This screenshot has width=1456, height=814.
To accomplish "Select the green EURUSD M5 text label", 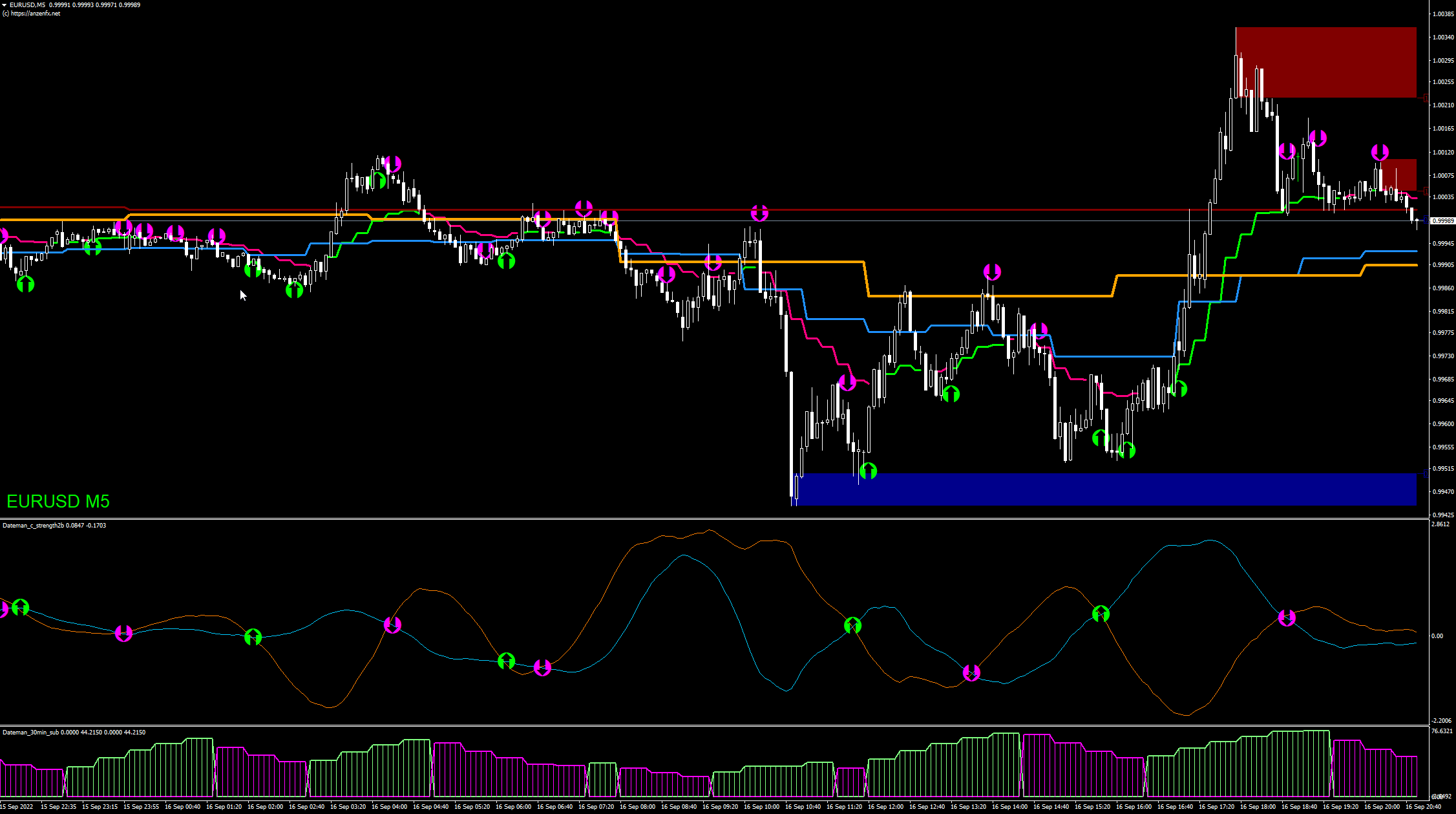I will pos(58,502).
